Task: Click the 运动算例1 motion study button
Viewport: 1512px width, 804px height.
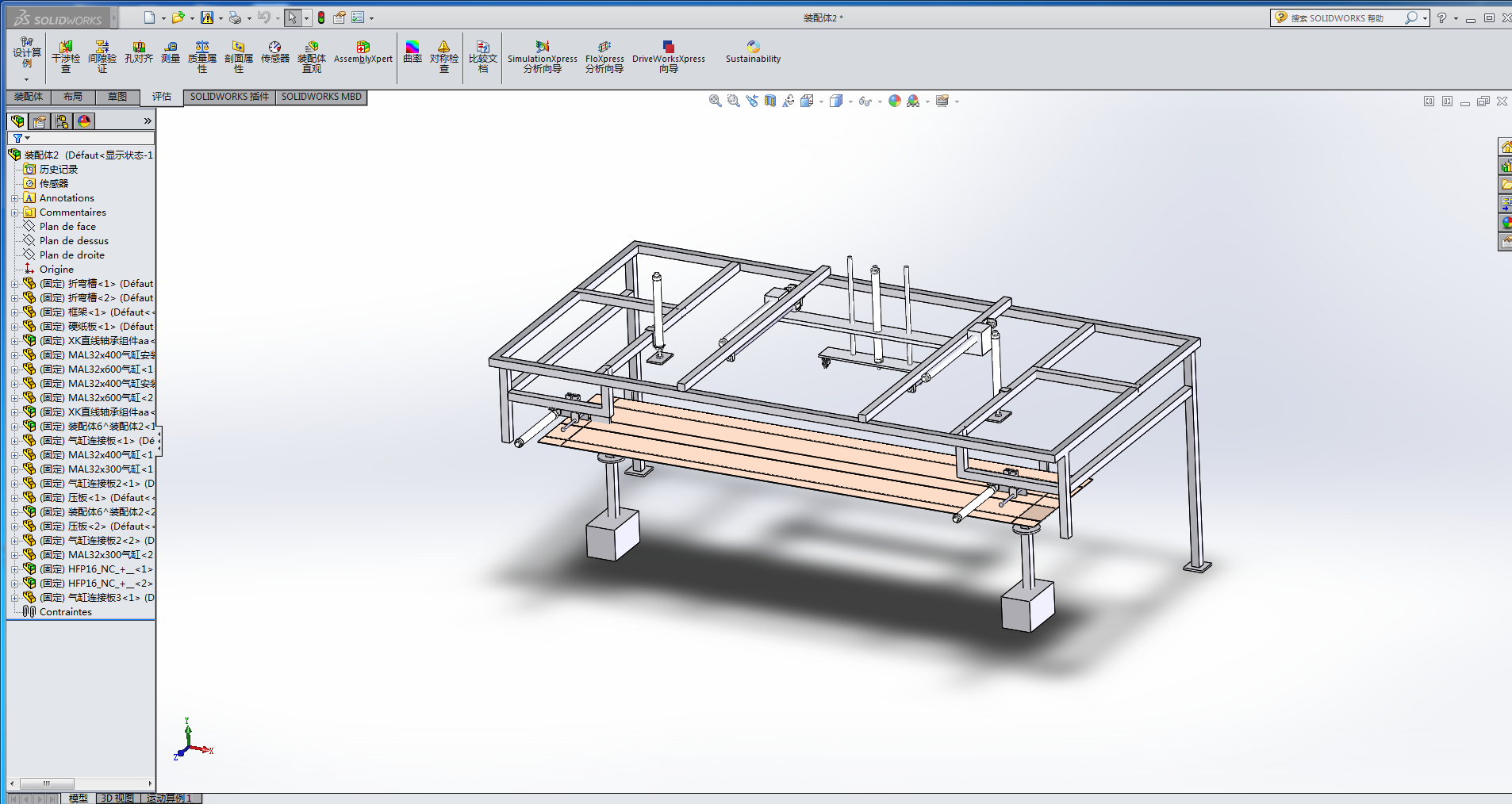Action: [x=169, y=798]
